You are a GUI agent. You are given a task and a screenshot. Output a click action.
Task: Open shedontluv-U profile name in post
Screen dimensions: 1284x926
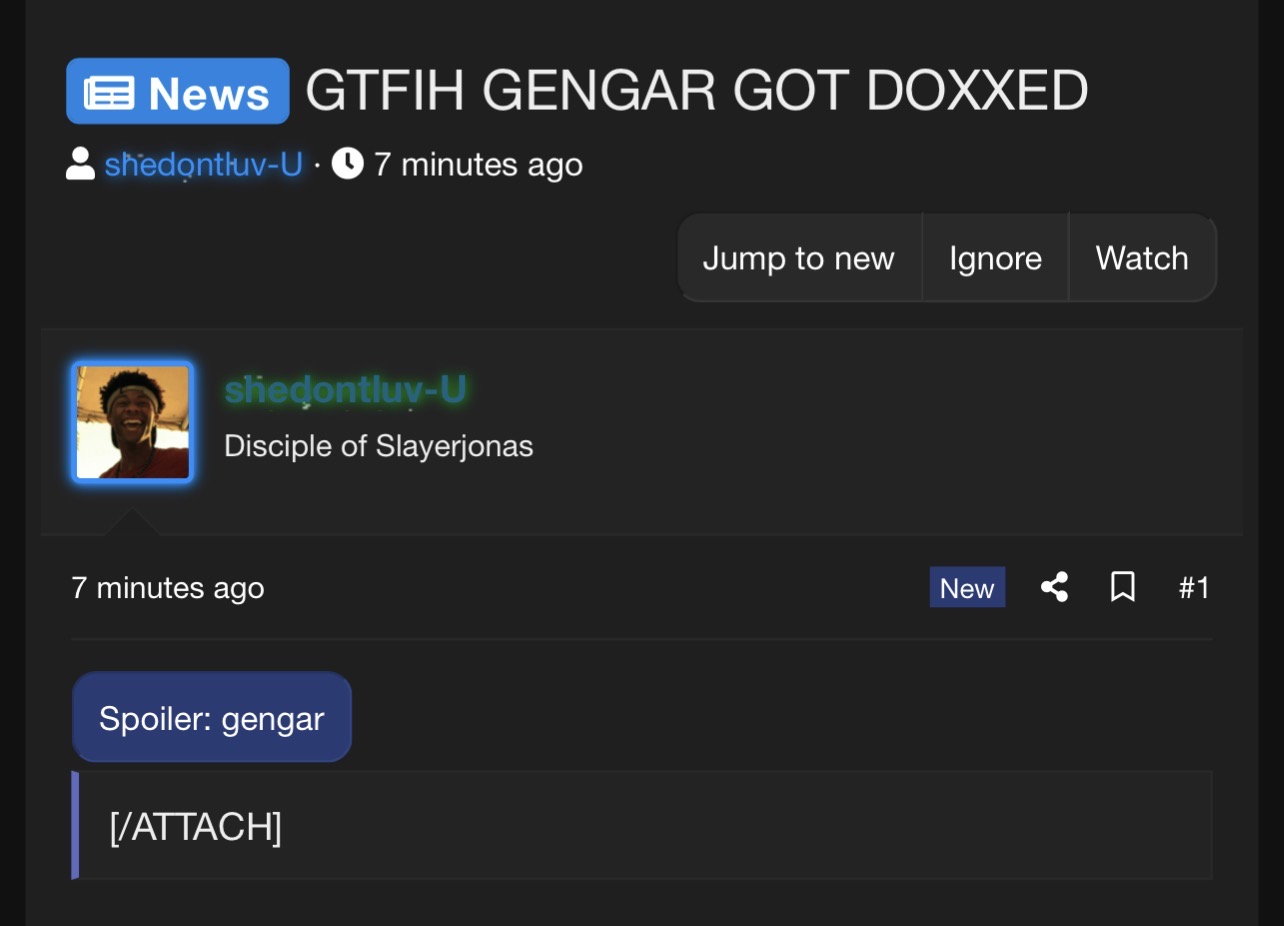(345, 390)
